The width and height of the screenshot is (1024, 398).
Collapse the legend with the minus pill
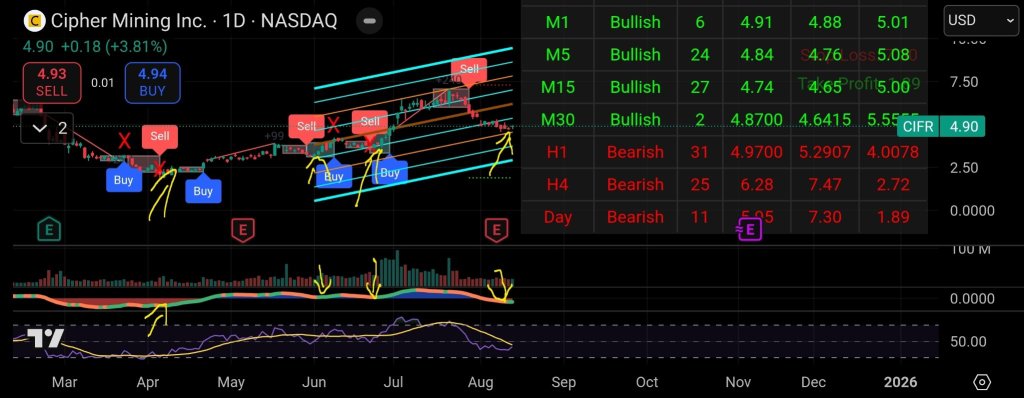(369, 21)
